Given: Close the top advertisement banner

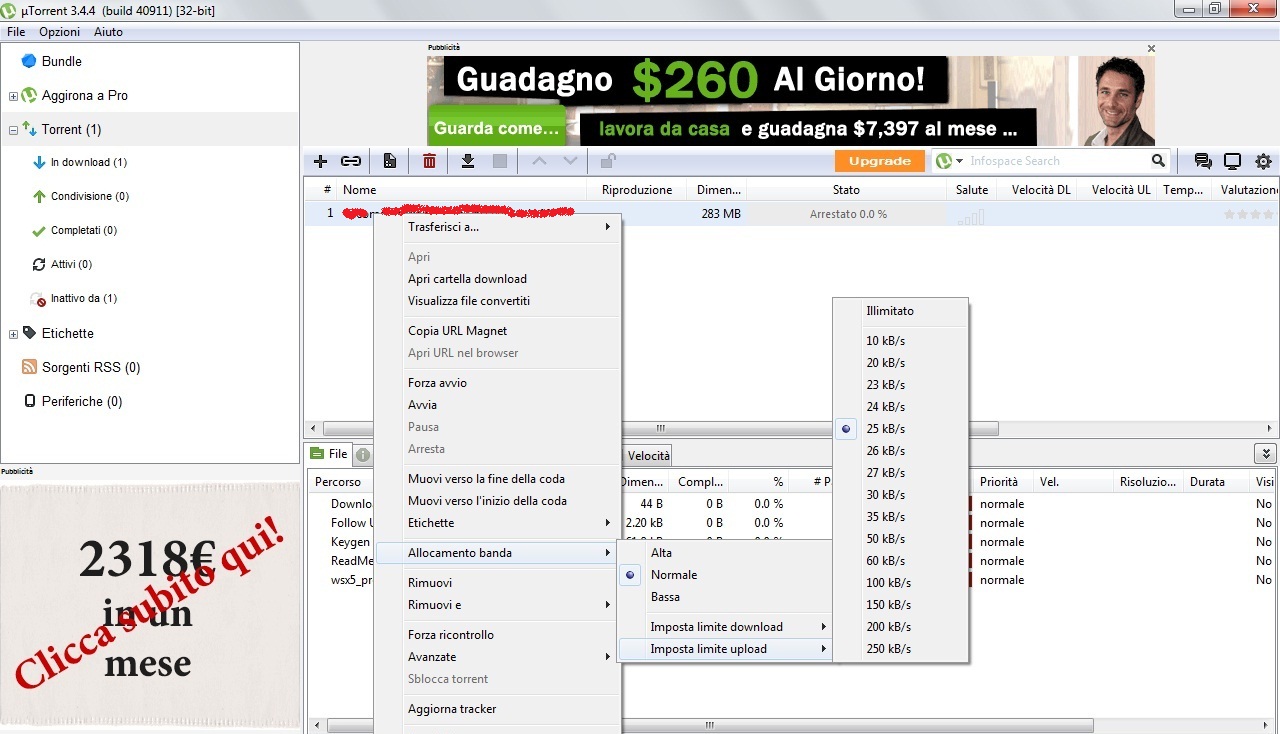Looking at the screenshot, I should point(1151,48).
